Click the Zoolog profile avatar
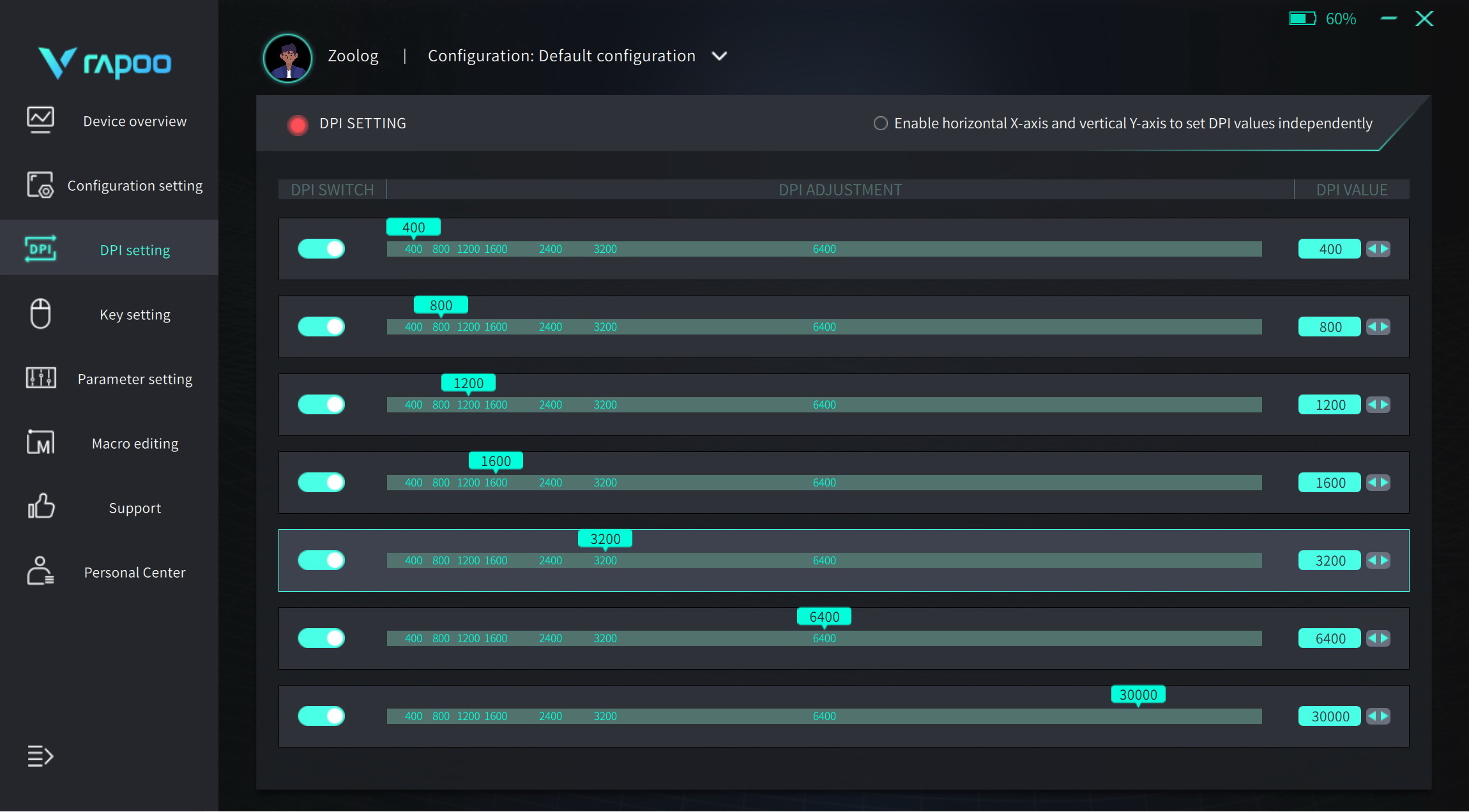Screen dimensions: 1469x812 287,57
